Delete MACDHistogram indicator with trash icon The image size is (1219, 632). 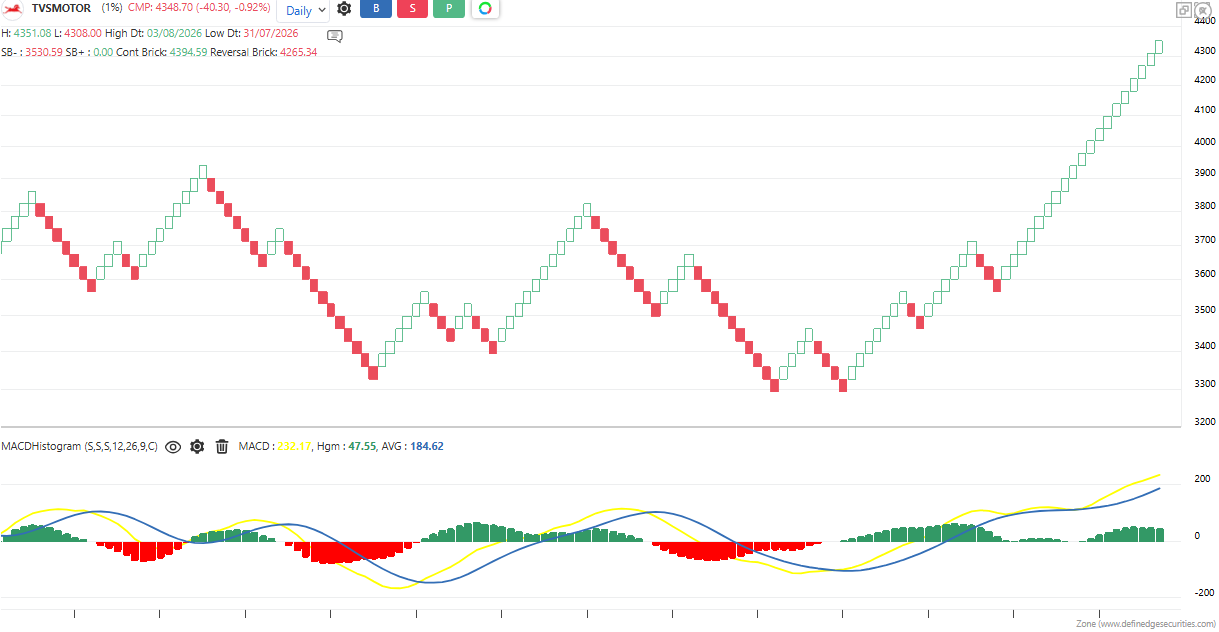pyautogui.click(x=222, y=446)
